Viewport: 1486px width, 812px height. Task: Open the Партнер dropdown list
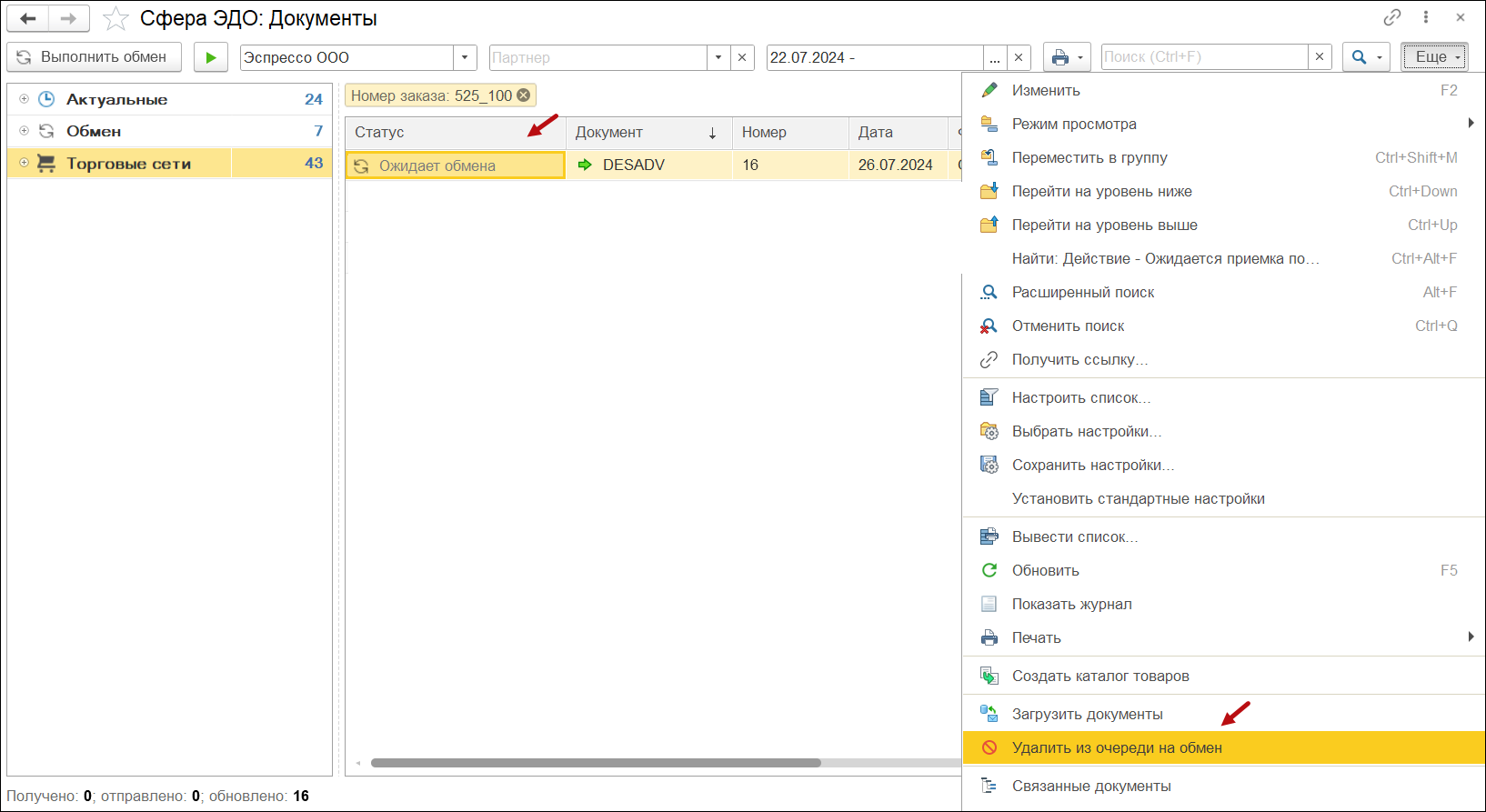pos(718,57)
